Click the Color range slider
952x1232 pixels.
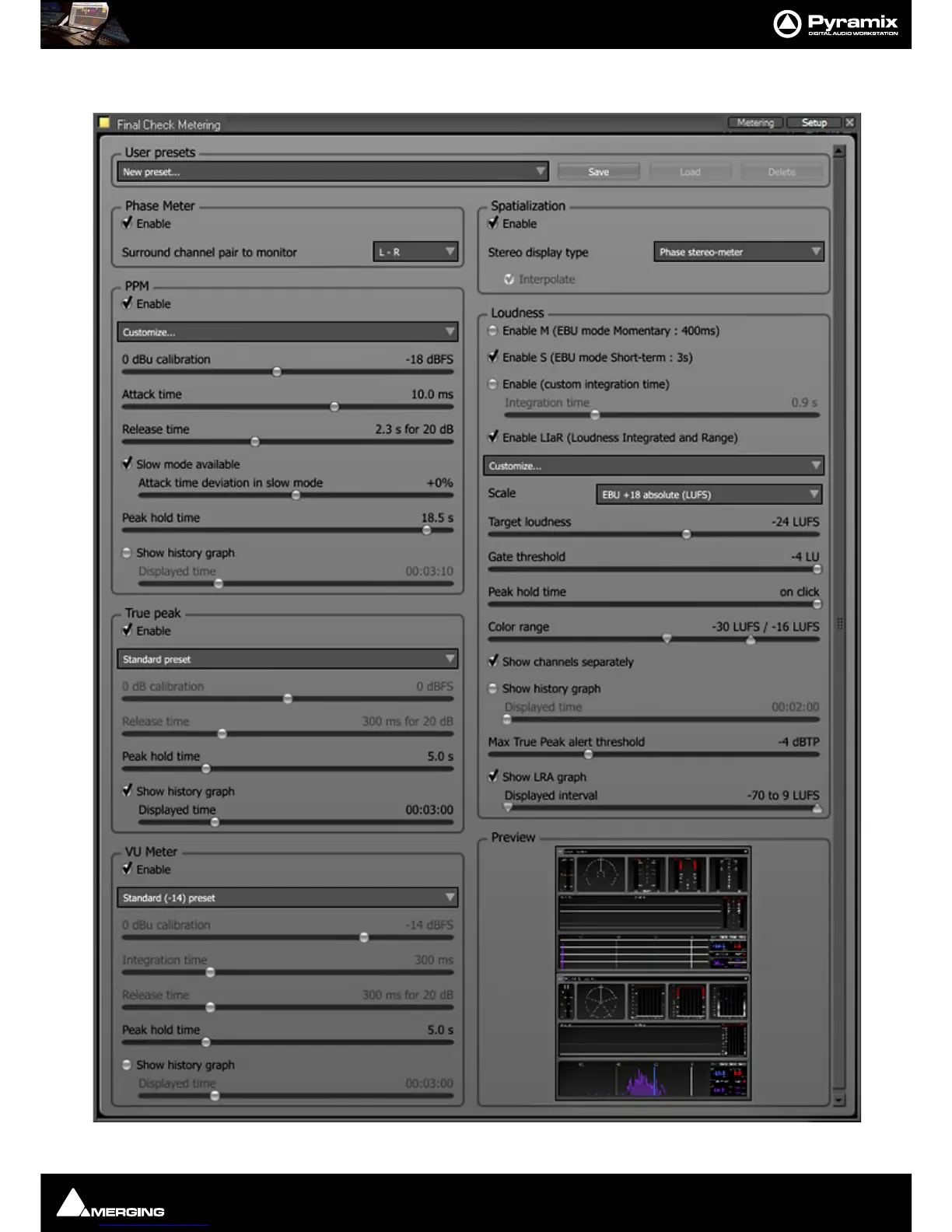(x=654, y=639)
